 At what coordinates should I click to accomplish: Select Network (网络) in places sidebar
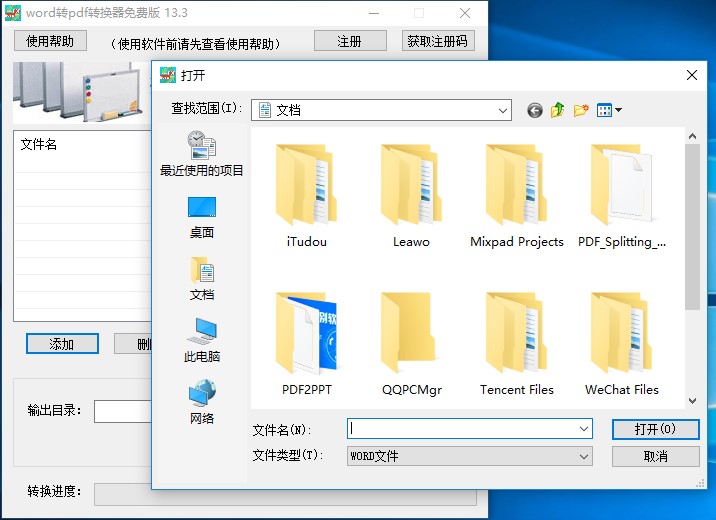point(201,402)
